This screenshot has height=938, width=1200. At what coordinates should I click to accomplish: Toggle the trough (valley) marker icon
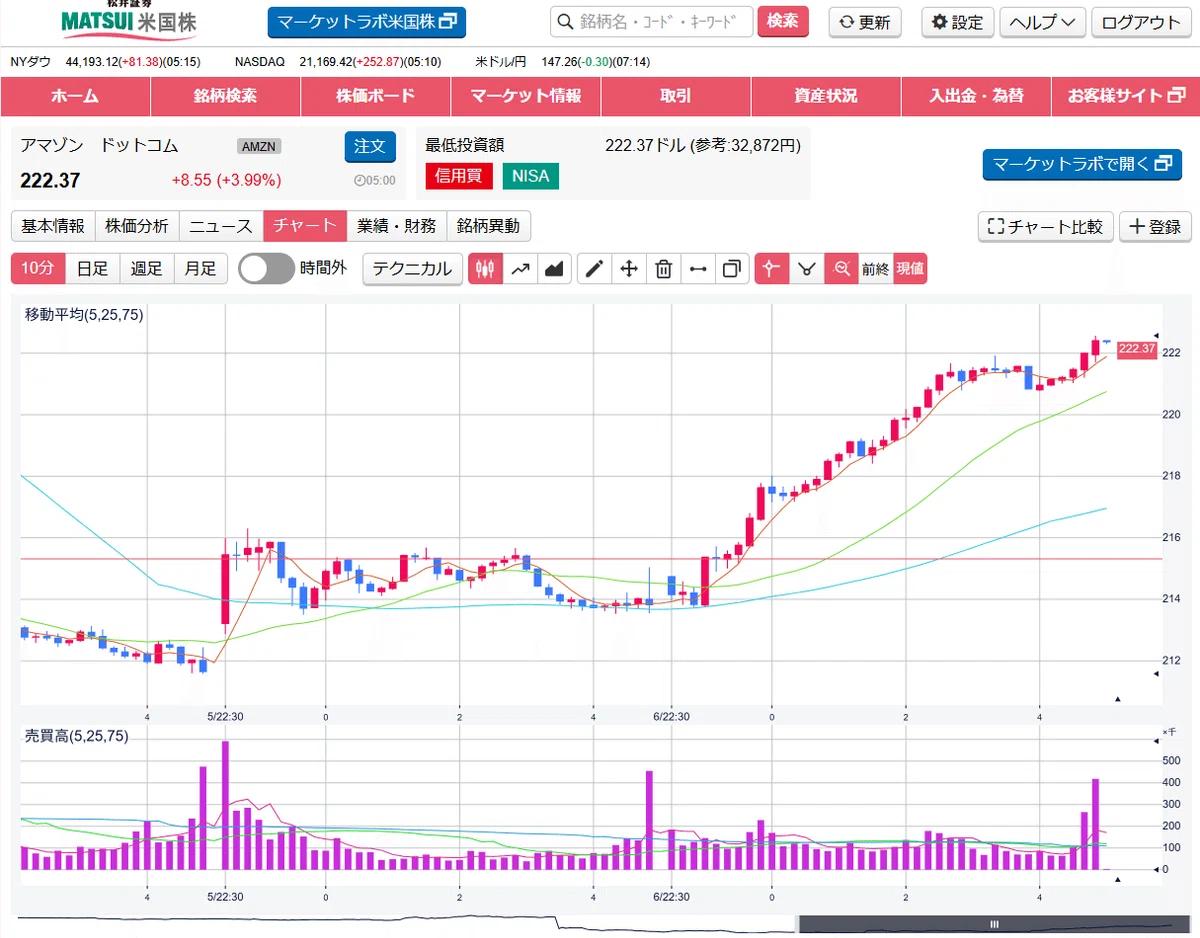pos(807,269)
